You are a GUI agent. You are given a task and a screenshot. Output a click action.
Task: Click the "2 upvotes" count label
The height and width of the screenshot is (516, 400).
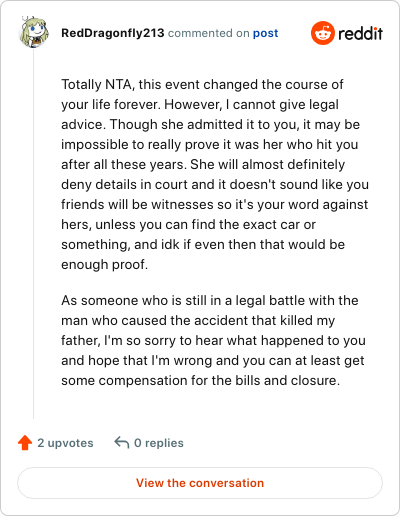click(65, 443)
